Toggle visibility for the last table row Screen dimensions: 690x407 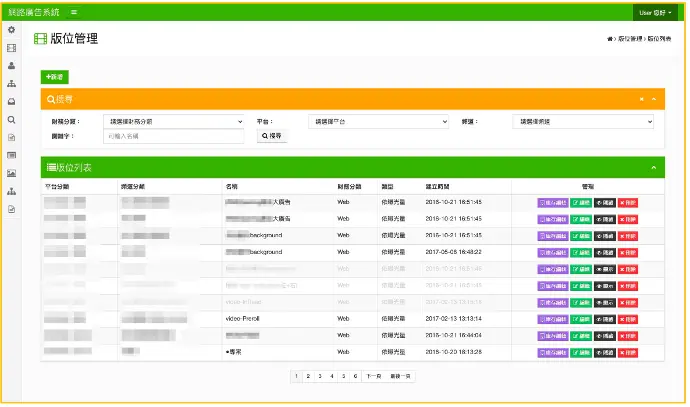604,352
